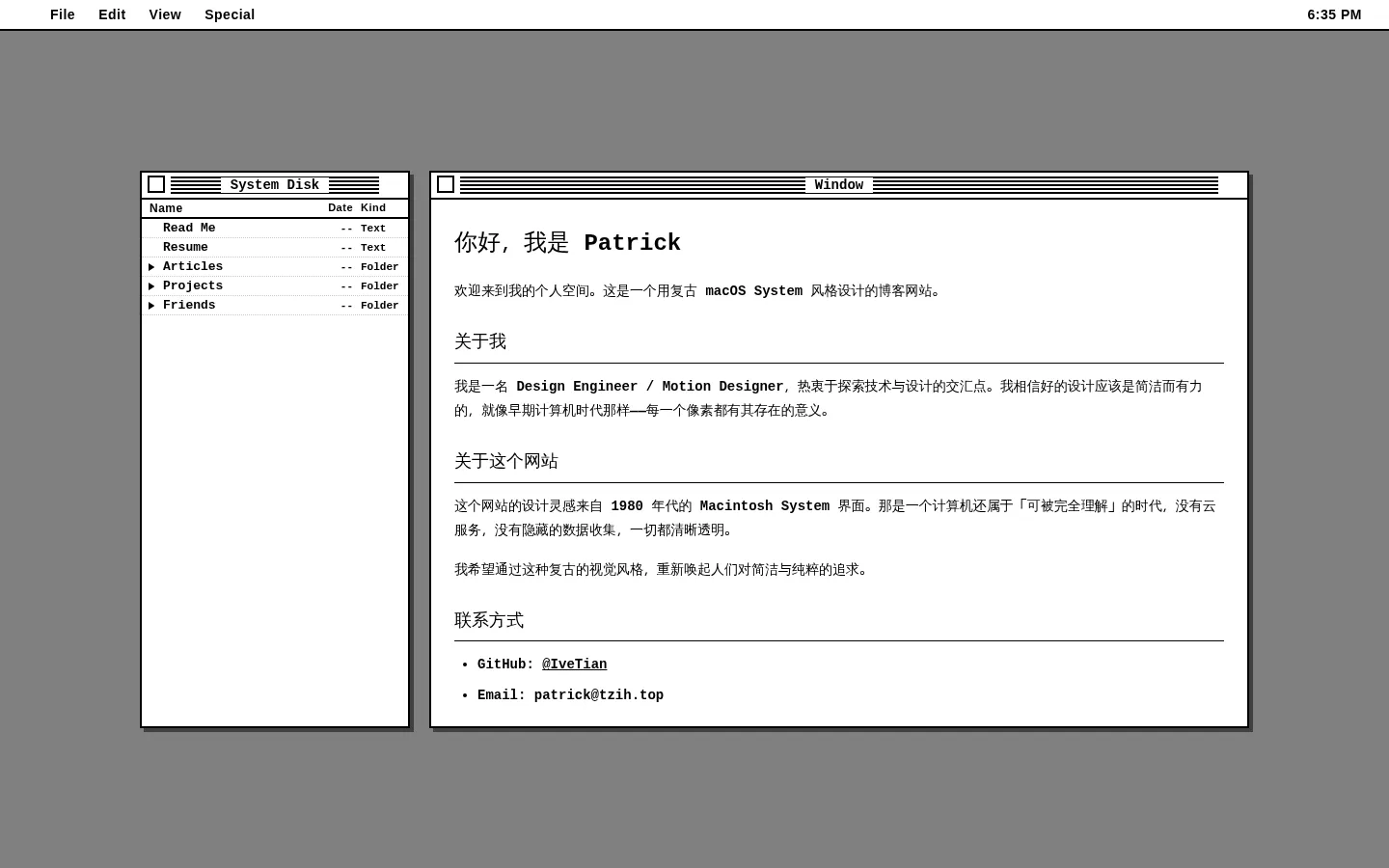Click the 关于我 section heading

click(480, 341)
